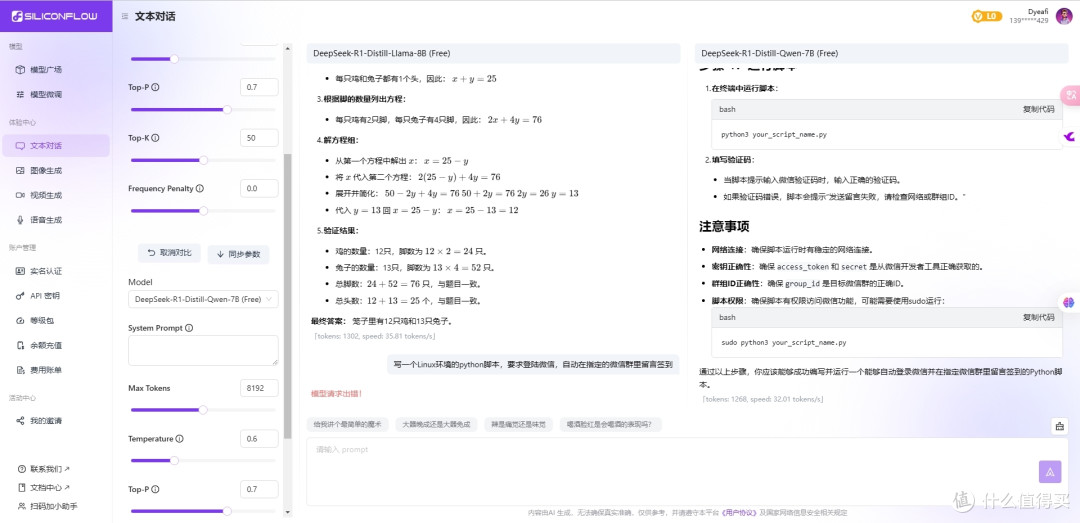The width and height of the screenshot is (1080, 523).
Task: Click the Max Tokens field 8192
Action: [260, 388]
